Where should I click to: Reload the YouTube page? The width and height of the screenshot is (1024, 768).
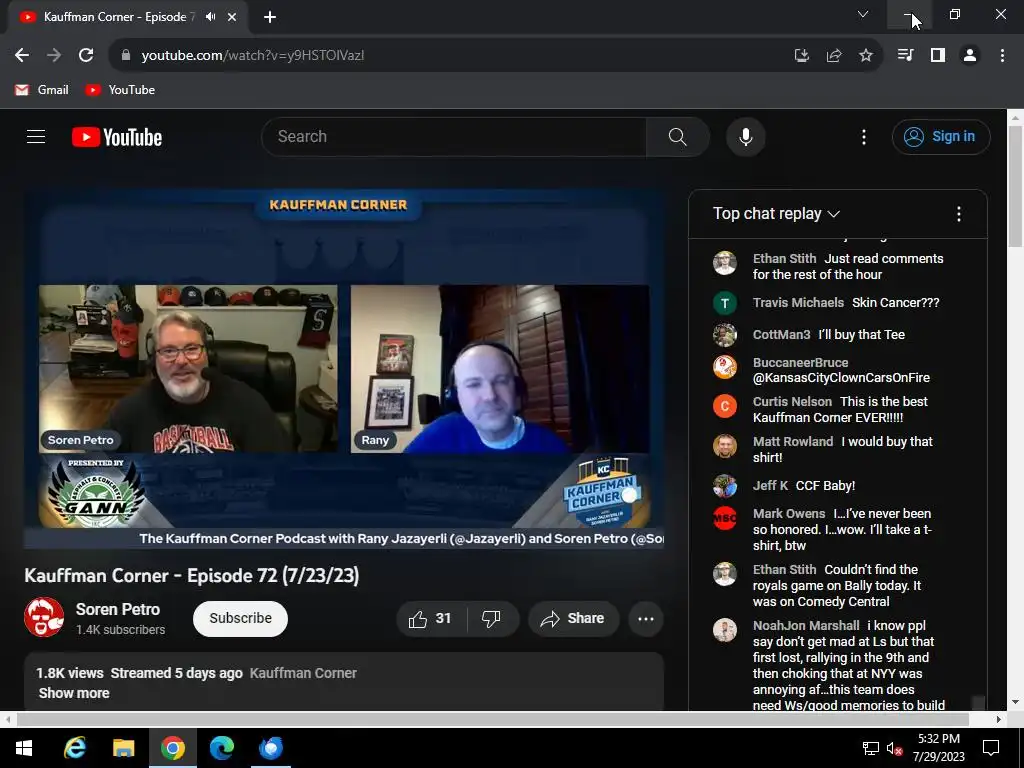click(86, 56)
